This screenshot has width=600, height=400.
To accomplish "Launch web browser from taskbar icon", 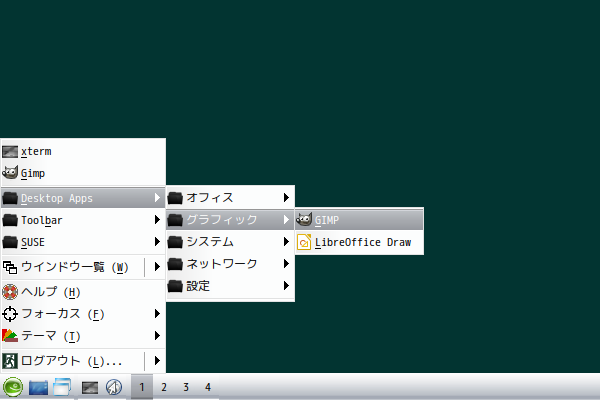I will [x=114, y=387].
